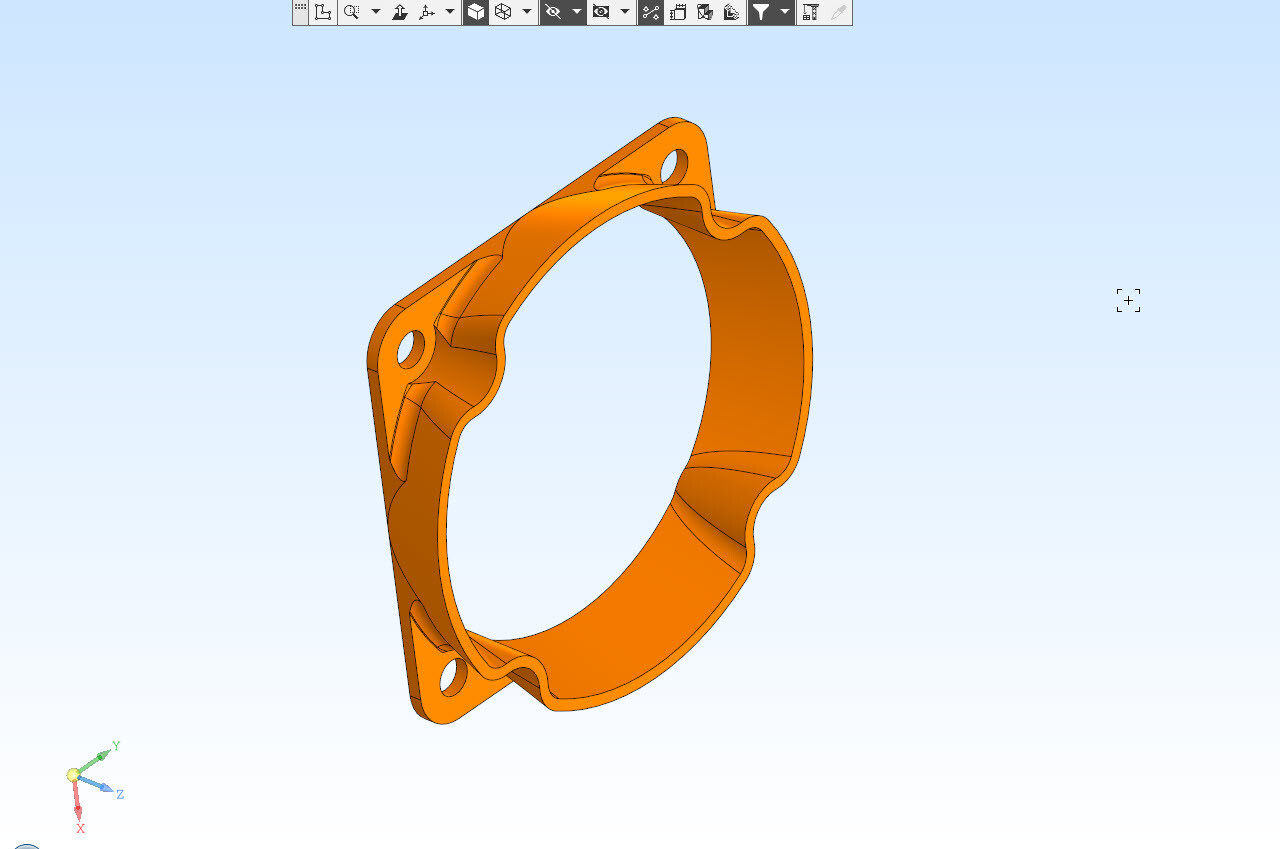Open the zoom options dropdown arrow
Image resolution: width=1280 pixels, height=849 pixels.
376,12
